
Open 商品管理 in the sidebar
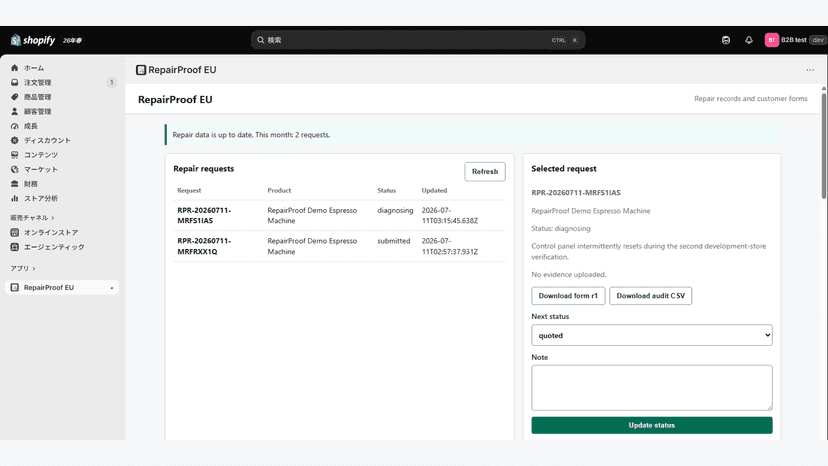(x=37, y=97)
